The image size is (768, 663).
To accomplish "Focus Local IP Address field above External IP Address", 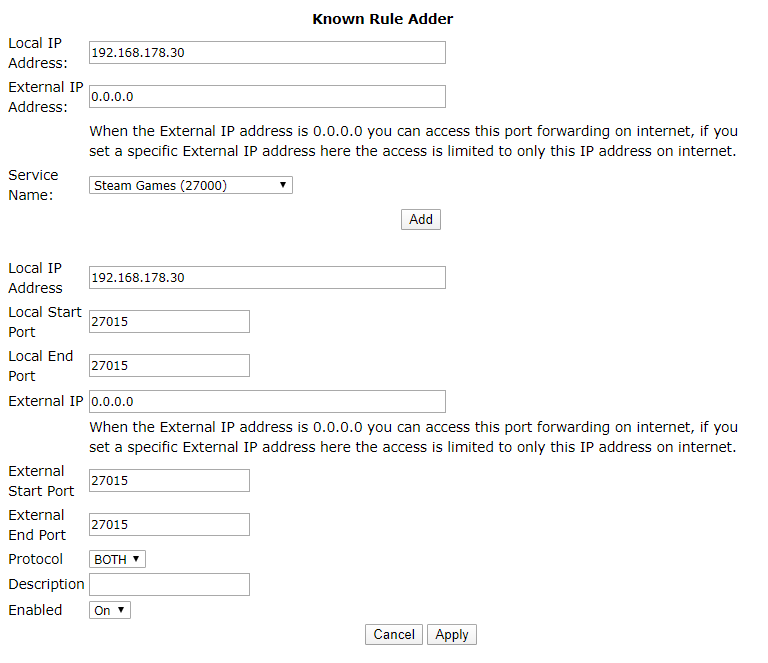I will click(267, 53).
